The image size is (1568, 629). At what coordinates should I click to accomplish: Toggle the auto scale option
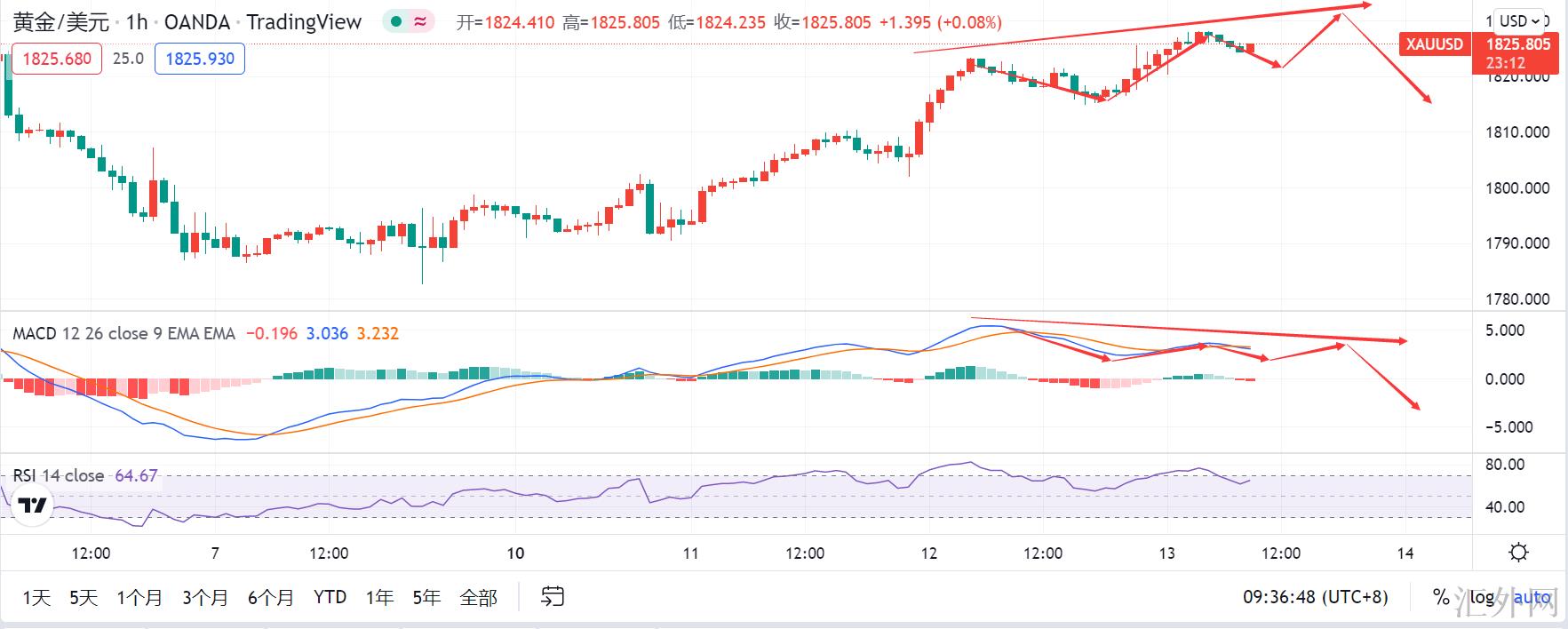click(1532, 598)
